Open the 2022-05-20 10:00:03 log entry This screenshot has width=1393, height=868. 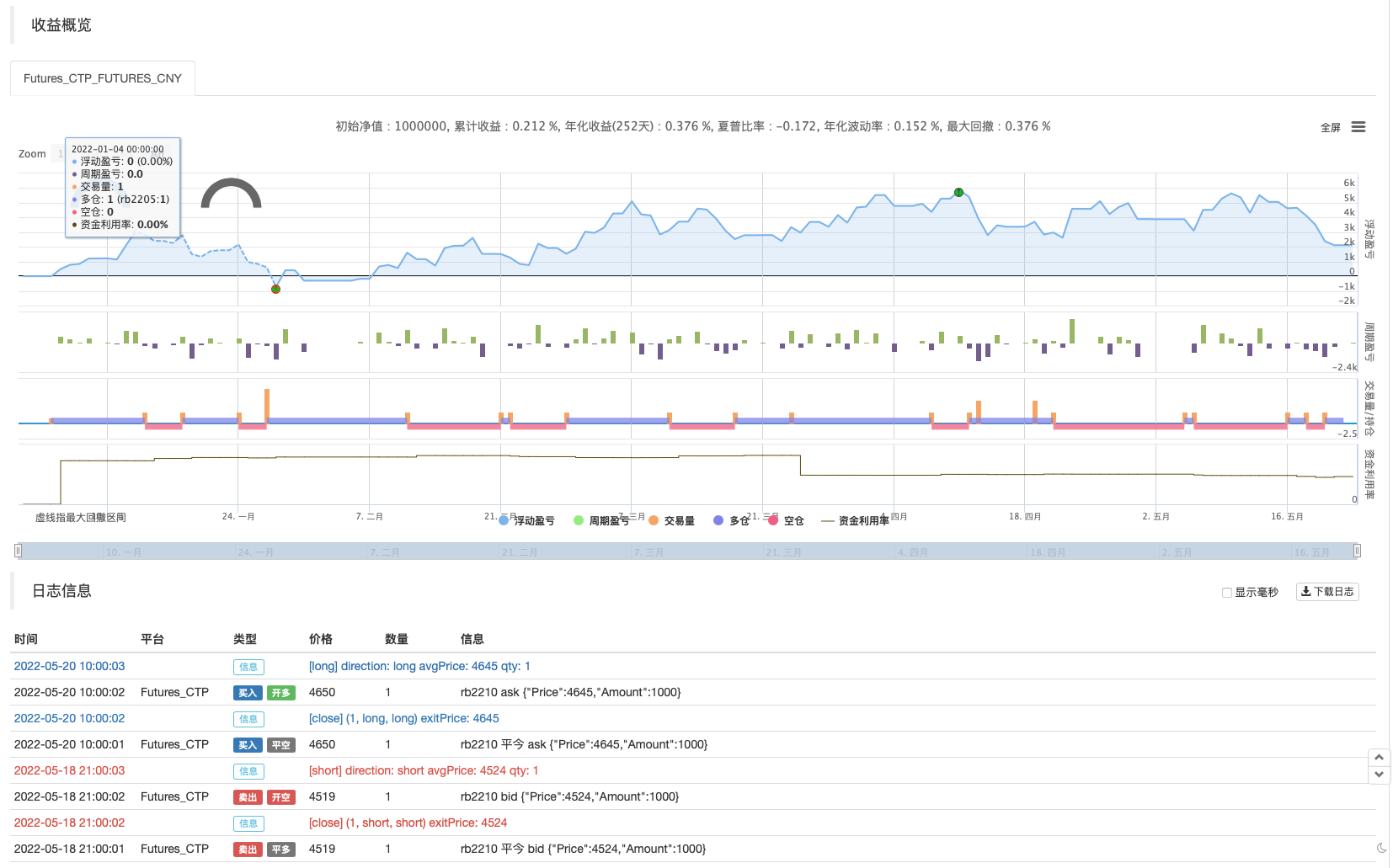[x=69, y=666]
